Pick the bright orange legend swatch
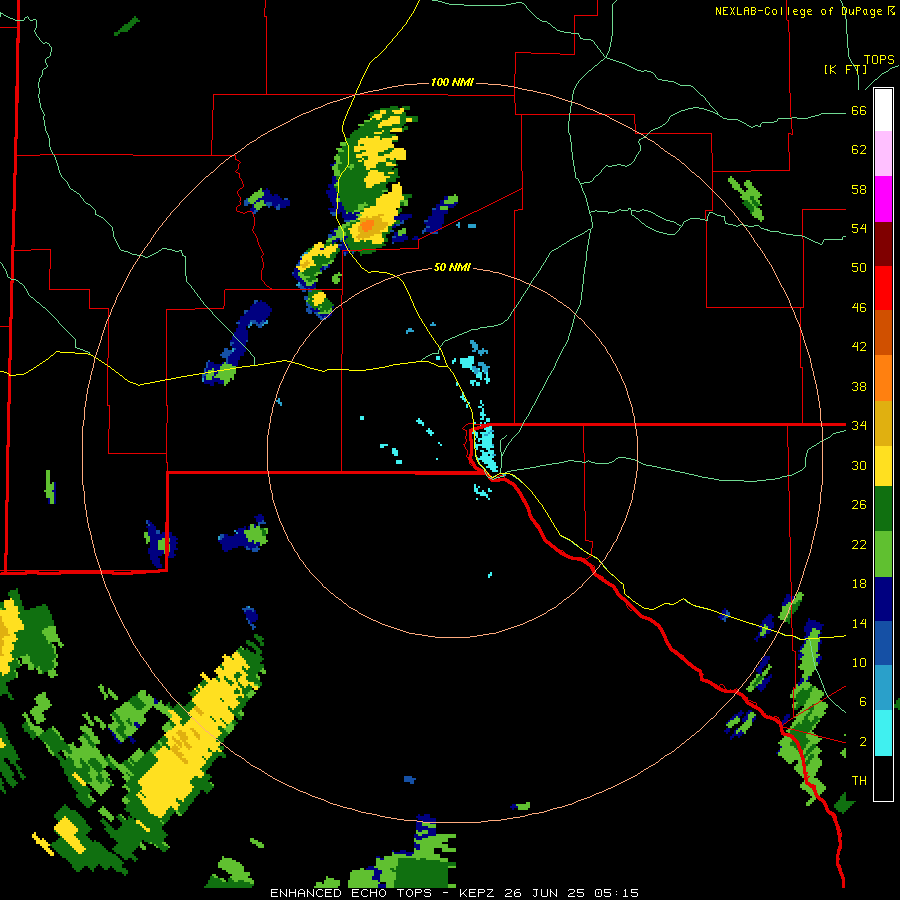This screenshot has width=900, height=900. 883,378
